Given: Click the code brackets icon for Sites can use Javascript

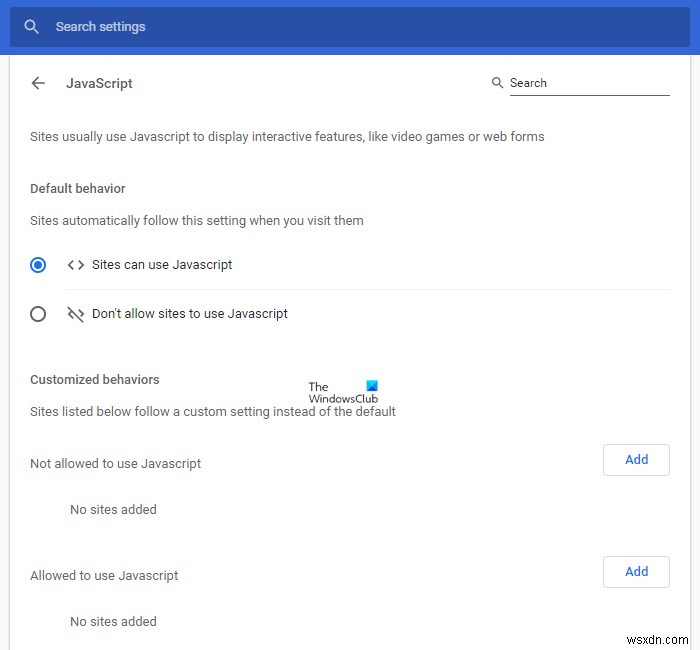Looking at the screenshot, I should coord(76,265).
